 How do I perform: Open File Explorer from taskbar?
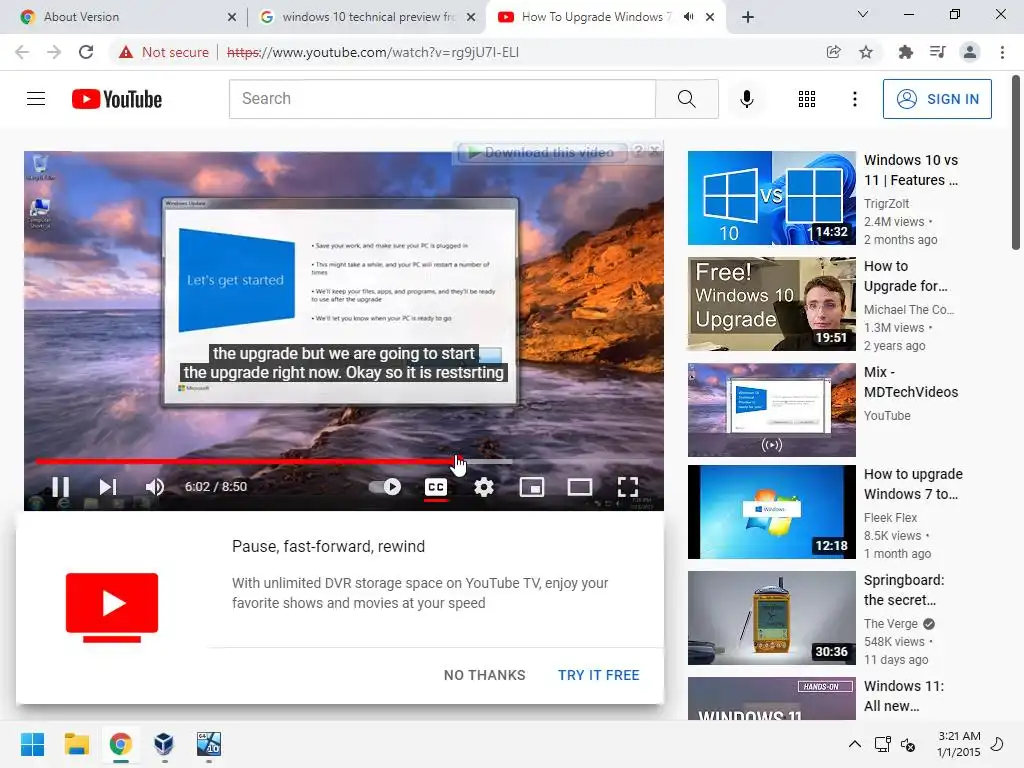coord(76,744)
